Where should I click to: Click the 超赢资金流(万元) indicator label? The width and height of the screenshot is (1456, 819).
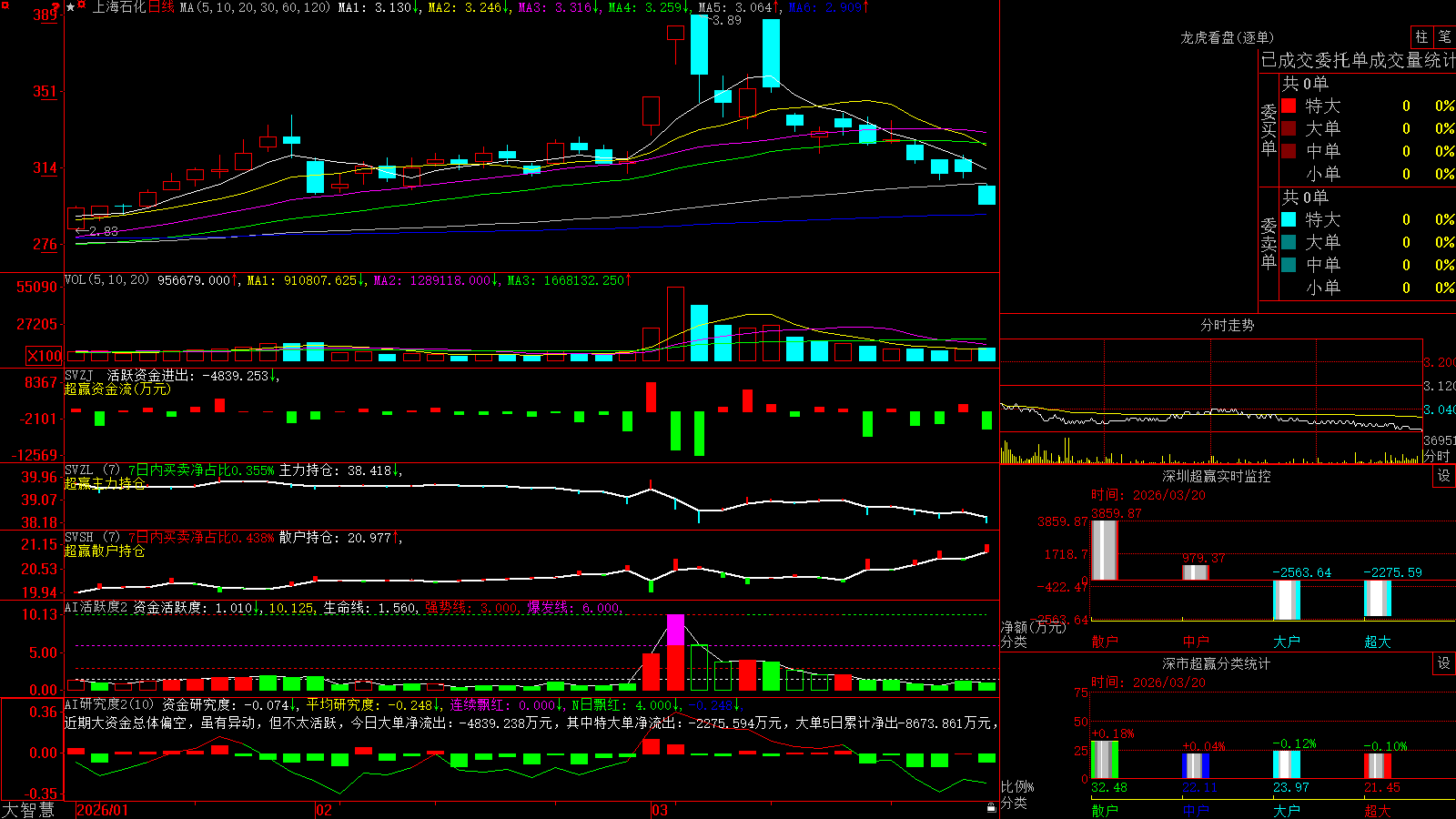(x=117, y=389)
